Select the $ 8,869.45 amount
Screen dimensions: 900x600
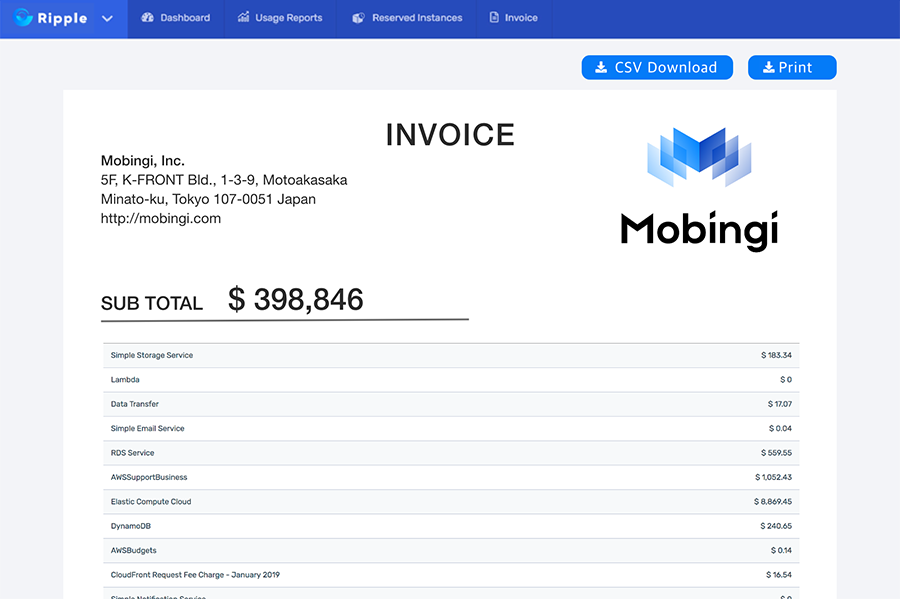(x=773, y=502)
